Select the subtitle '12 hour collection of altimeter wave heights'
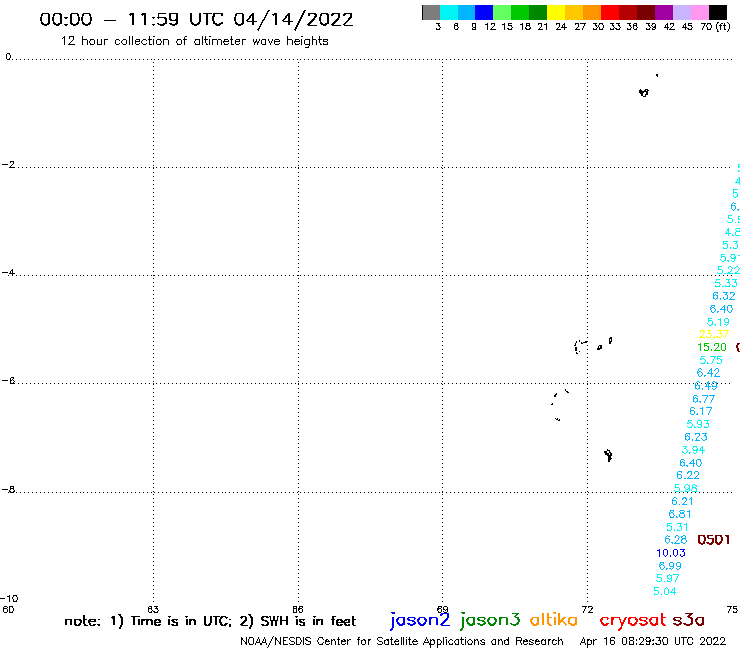Viewport: 740px width, 650px height. pyautogui.click(x=194, y=41)
